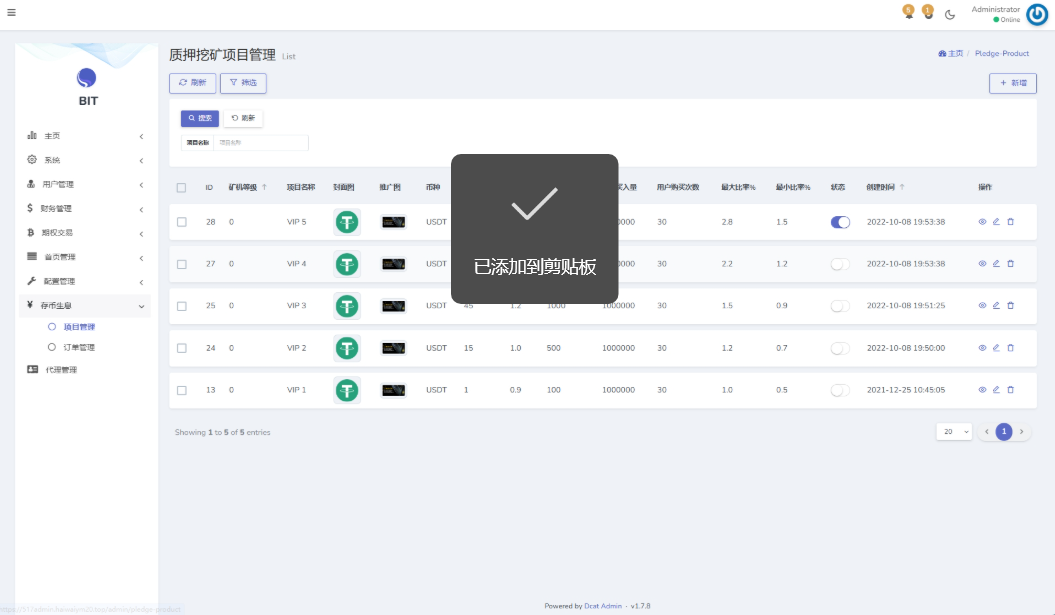Screen dimensions: 1055x615
Task: Enable the status switch for VIP 4
Action: pyautogui.click(x=840, y=264)
